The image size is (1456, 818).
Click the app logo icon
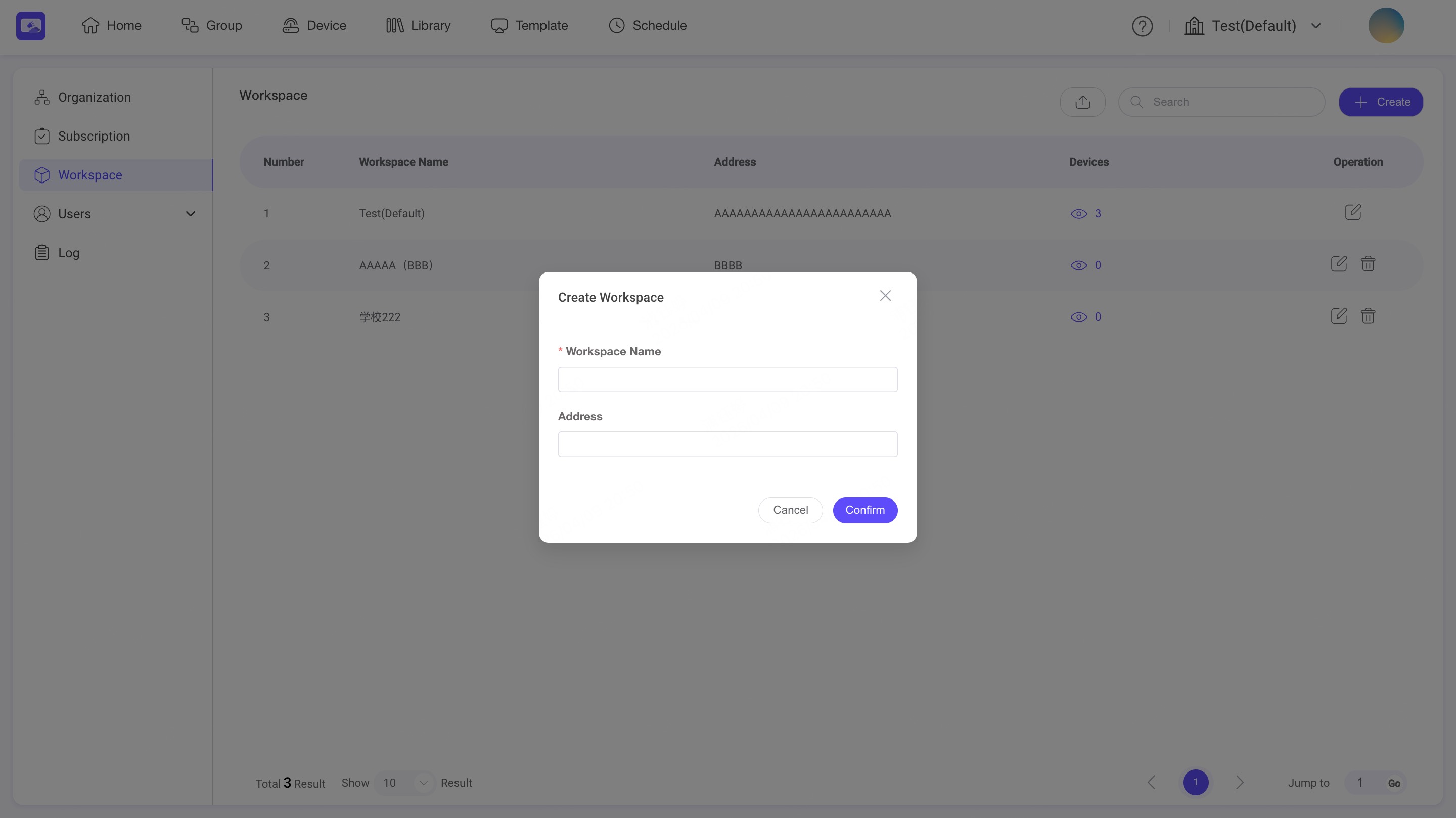tap(30, 25)
